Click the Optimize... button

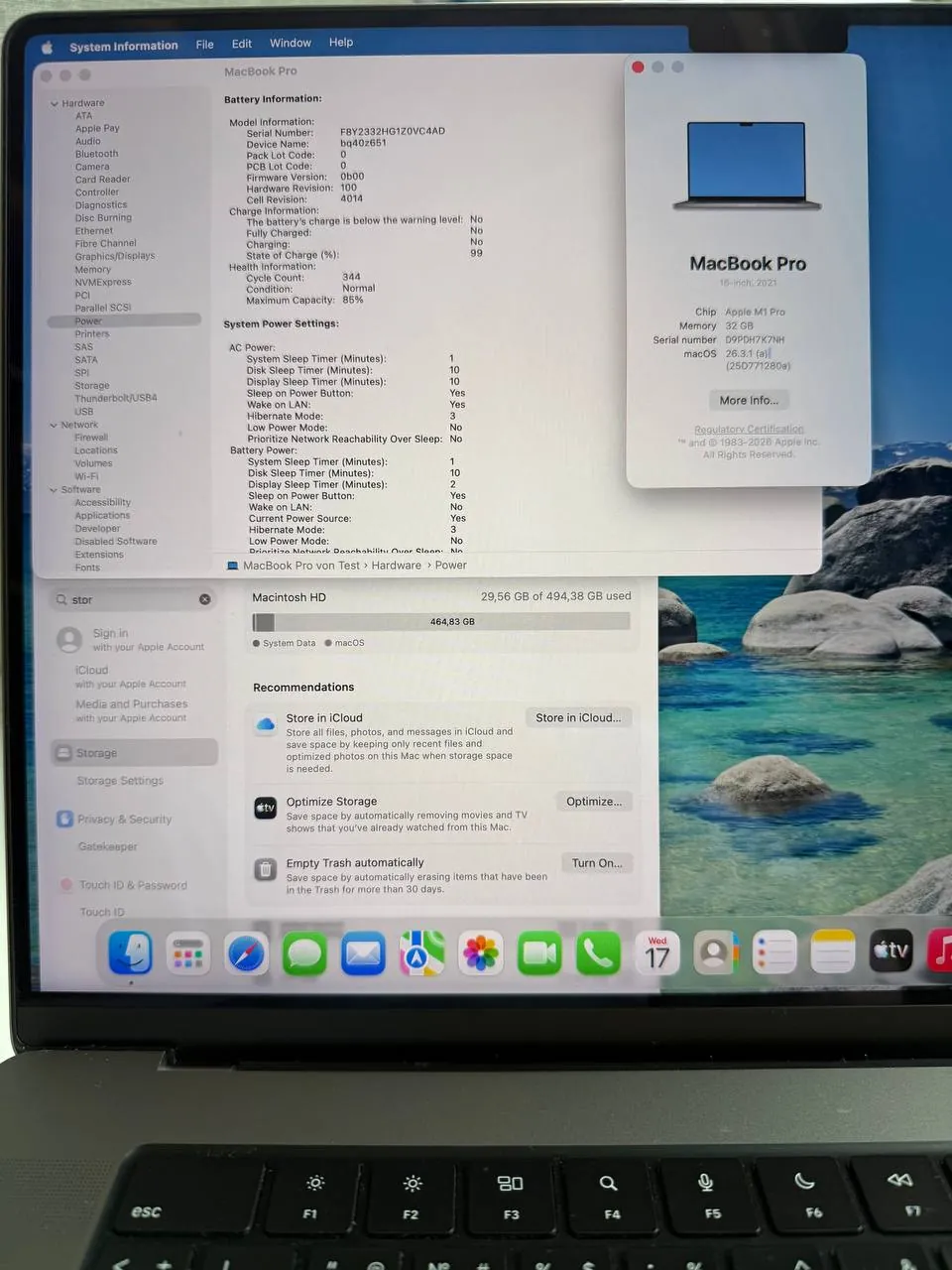(594, 801)
